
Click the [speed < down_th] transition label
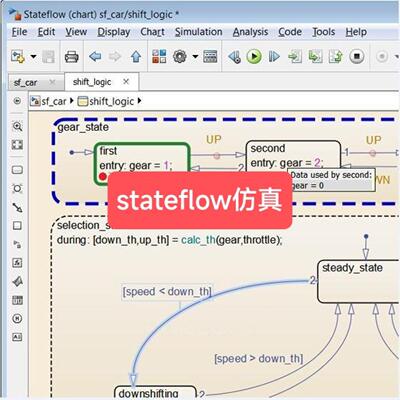tap(167, 292)
